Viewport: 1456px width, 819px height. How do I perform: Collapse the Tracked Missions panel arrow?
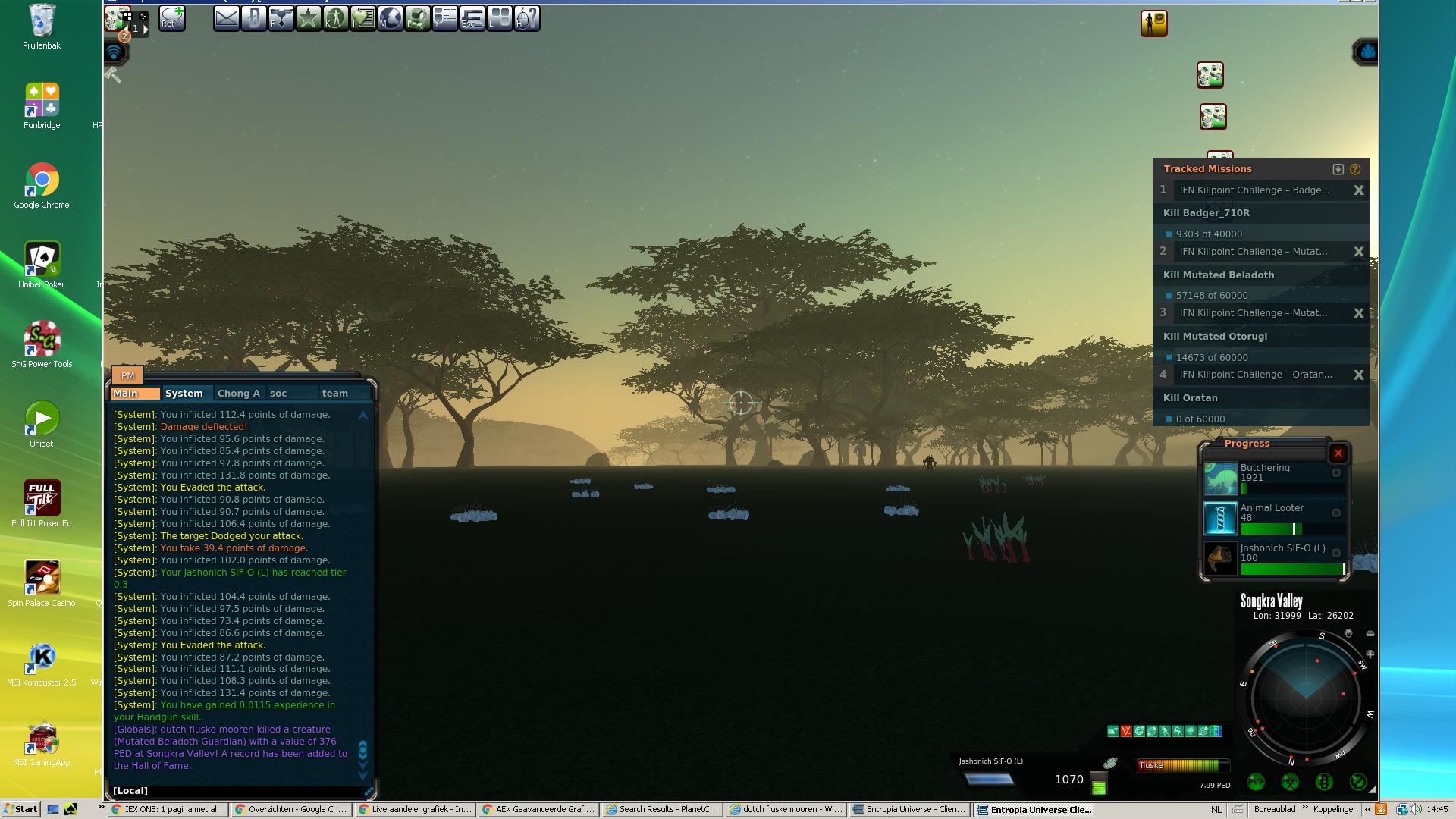pyautogui.click(x=1338, y=169)
